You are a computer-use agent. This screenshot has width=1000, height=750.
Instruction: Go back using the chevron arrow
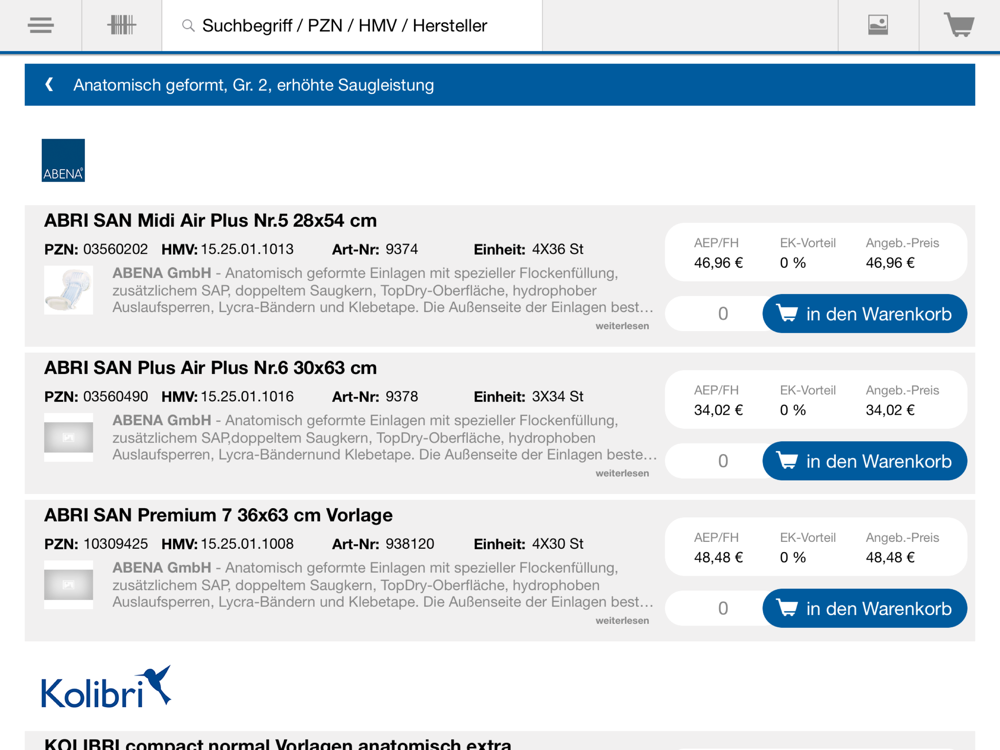click(49, 85)
